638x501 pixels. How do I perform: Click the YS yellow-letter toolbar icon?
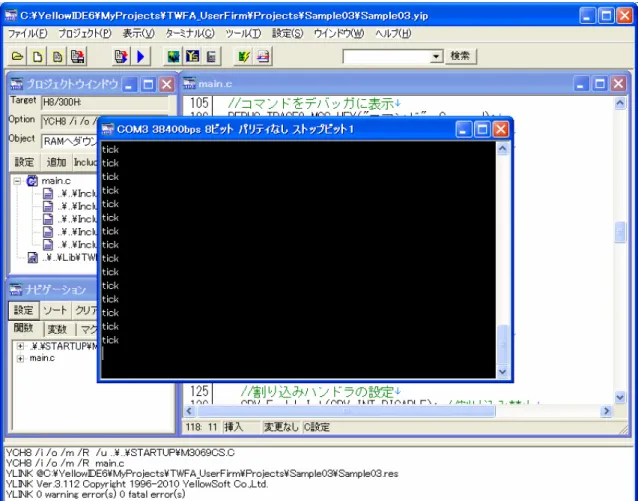click(x=192, y=57)
